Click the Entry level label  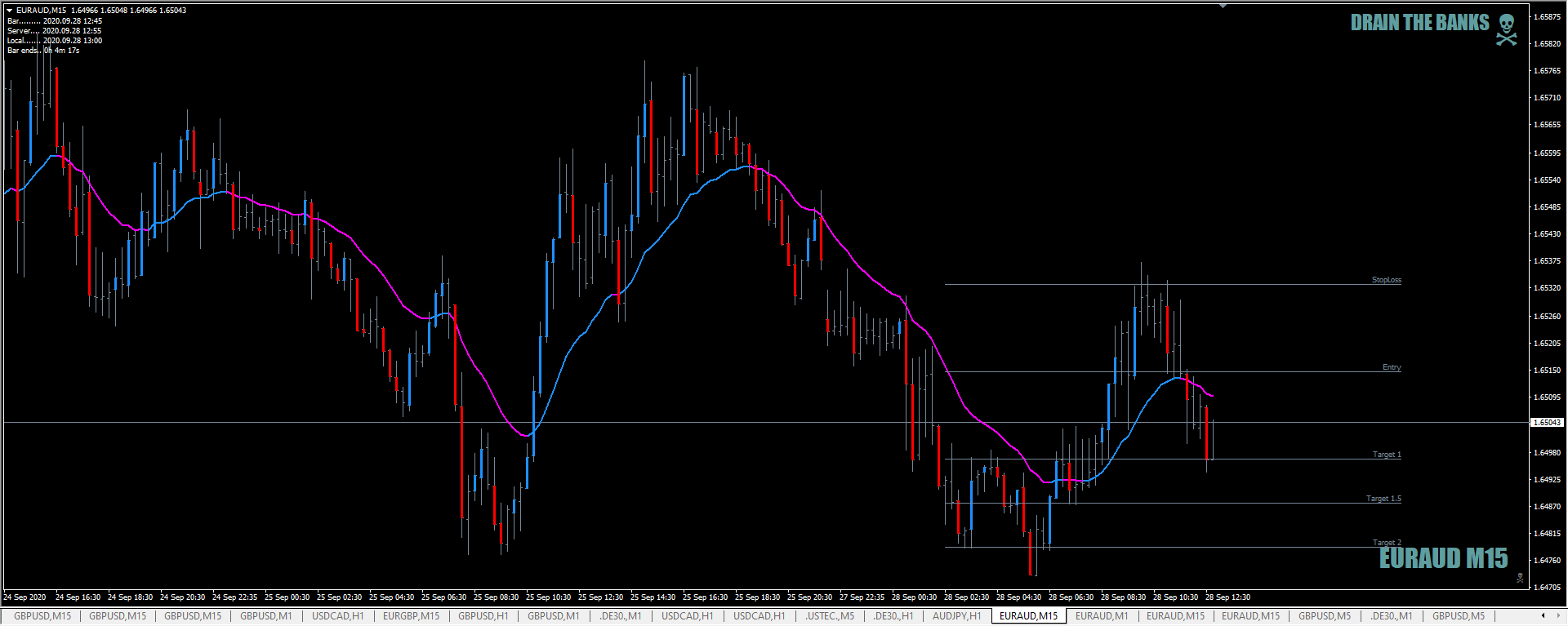[x=1392, y=367]
